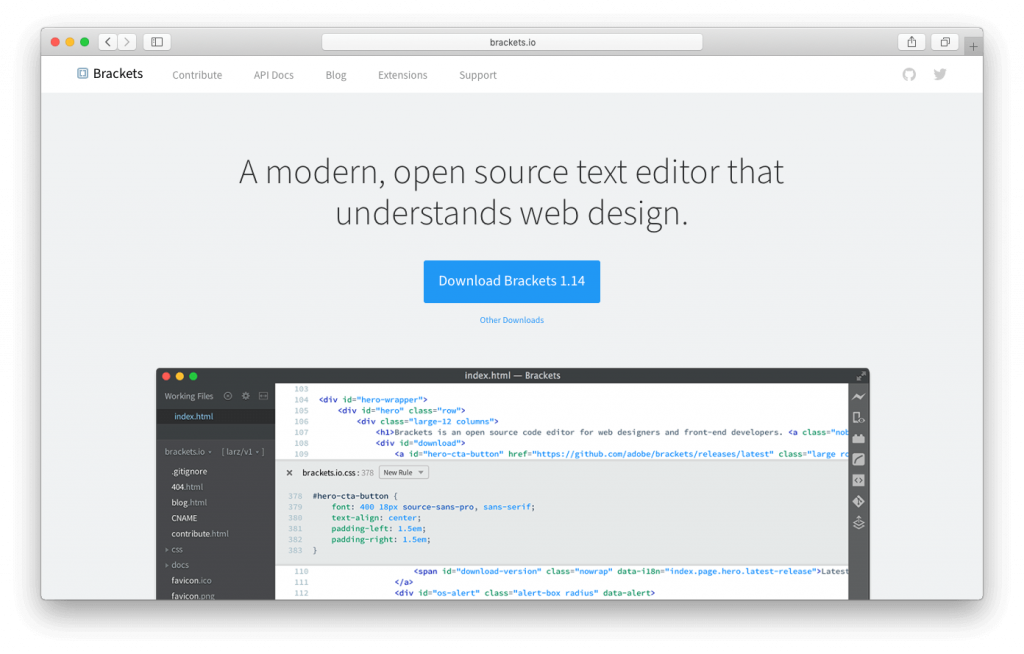Click the circle icon next to Working Files

pos(228,396)
